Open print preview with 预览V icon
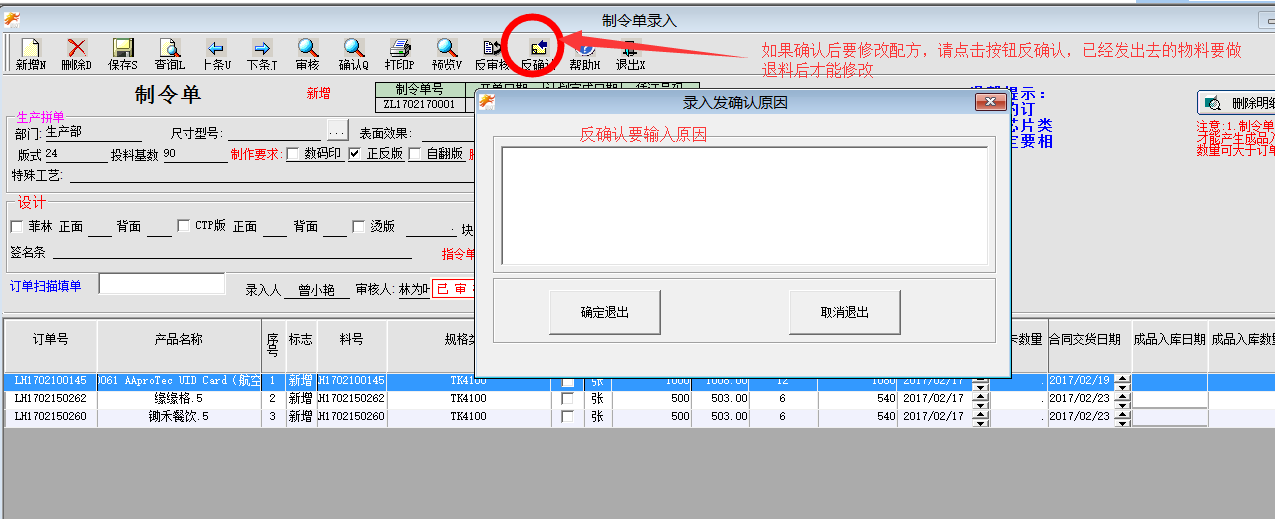Screen dimensions: 1275x519 pyautogui.click(x=447, y=55)
